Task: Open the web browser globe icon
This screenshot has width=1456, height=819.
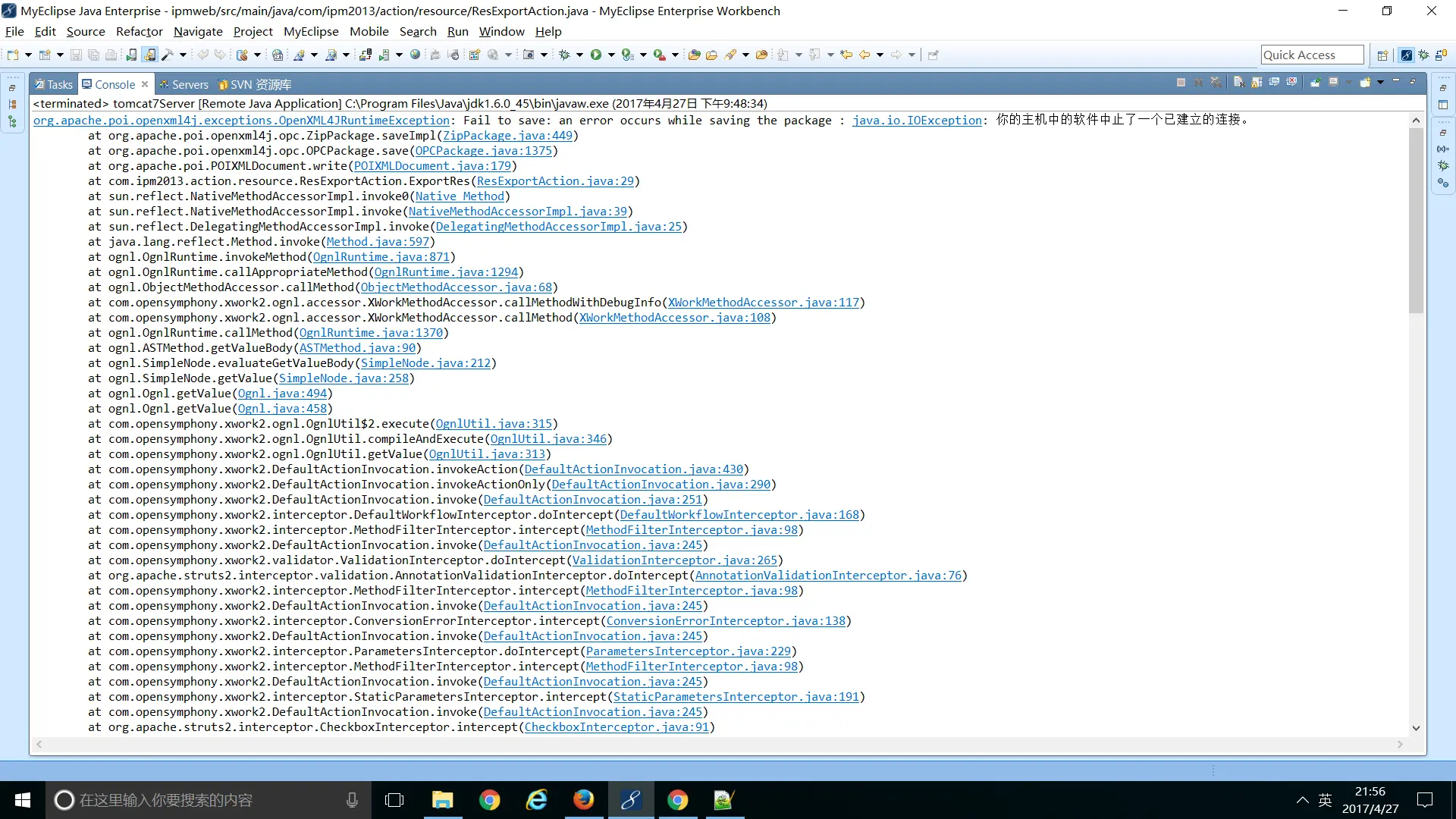Action: tap(415, 55)
